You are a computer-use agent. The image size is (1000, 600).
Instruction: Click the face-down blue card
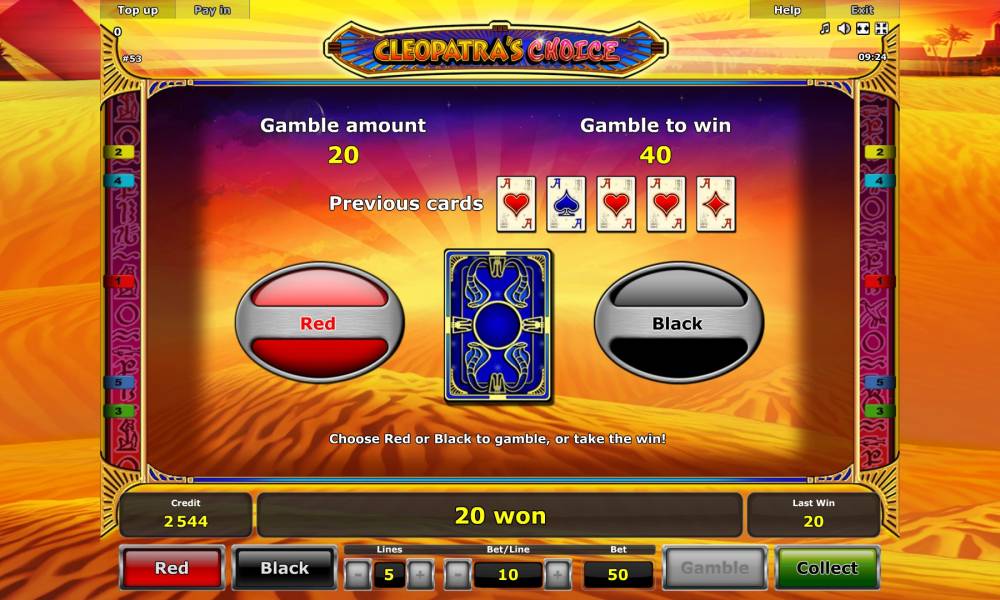497,326
